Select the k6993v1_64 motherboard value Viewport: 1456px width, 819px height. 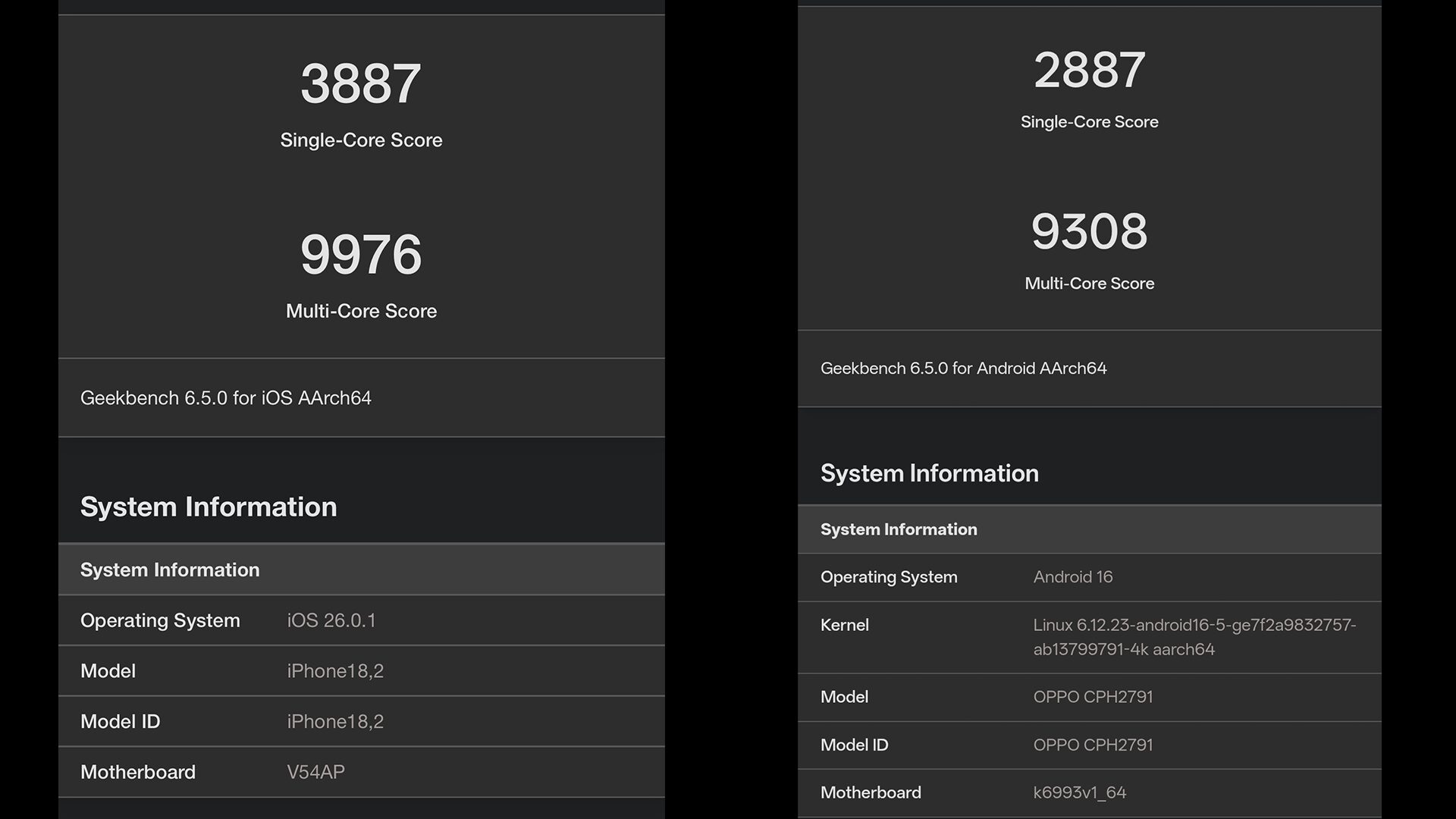[1079, 792]
